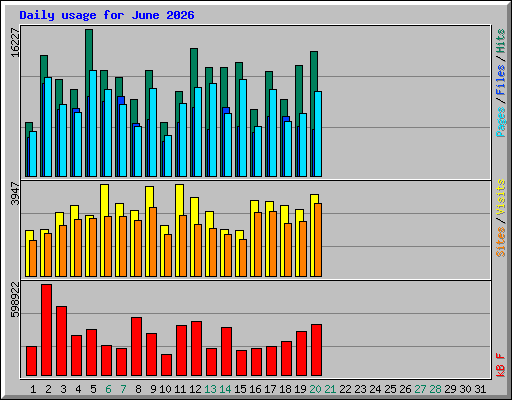This screenshot has height=400, width=512.
Task: Click green weekend day 27 label
Action: (420, 389)
